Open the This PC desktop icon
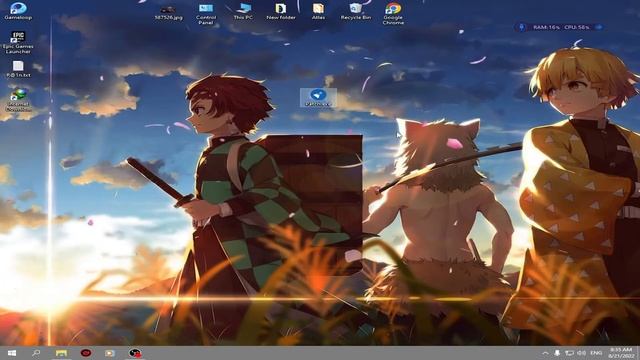The image size is (640, 360). [x=243, y=11]
